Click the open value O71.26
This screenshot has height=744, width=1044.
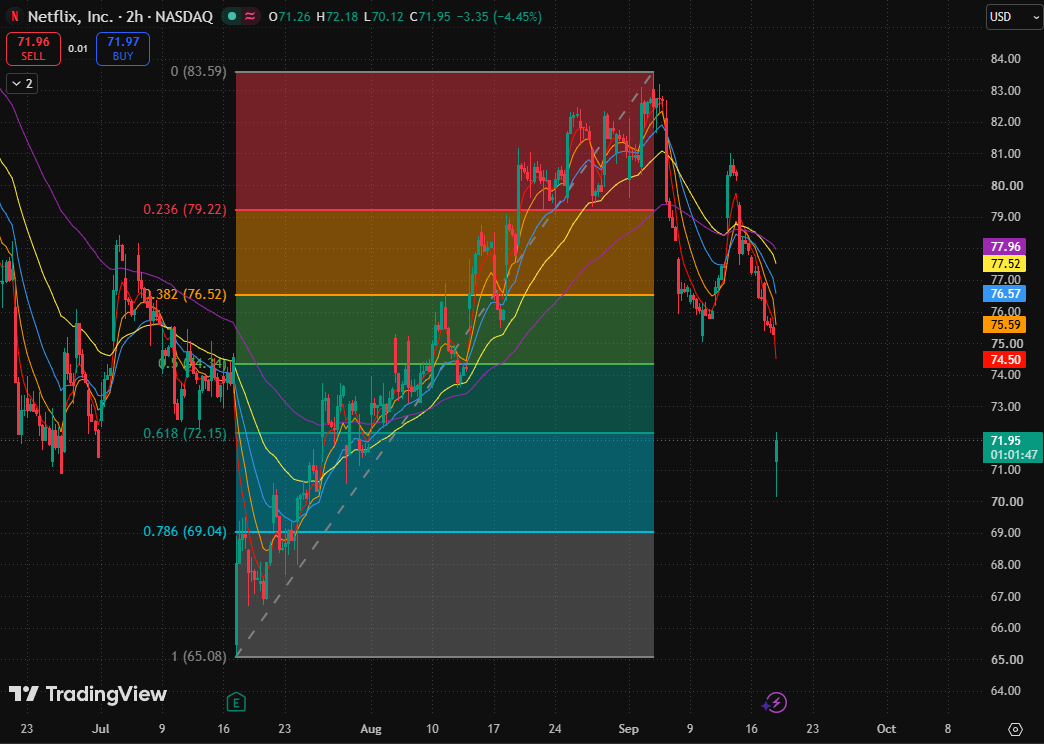pos(290,17)
